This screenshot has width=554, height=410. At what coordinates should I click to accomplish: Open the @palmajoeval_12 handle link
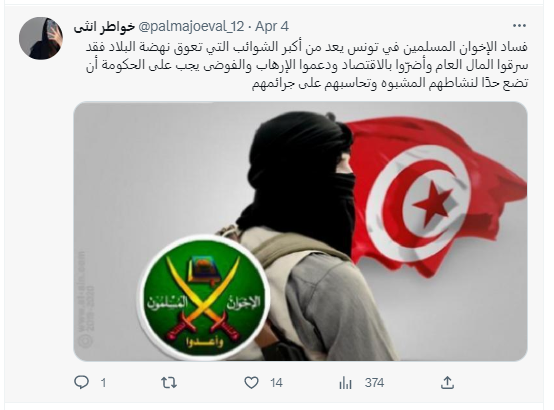tap(191, 27)
